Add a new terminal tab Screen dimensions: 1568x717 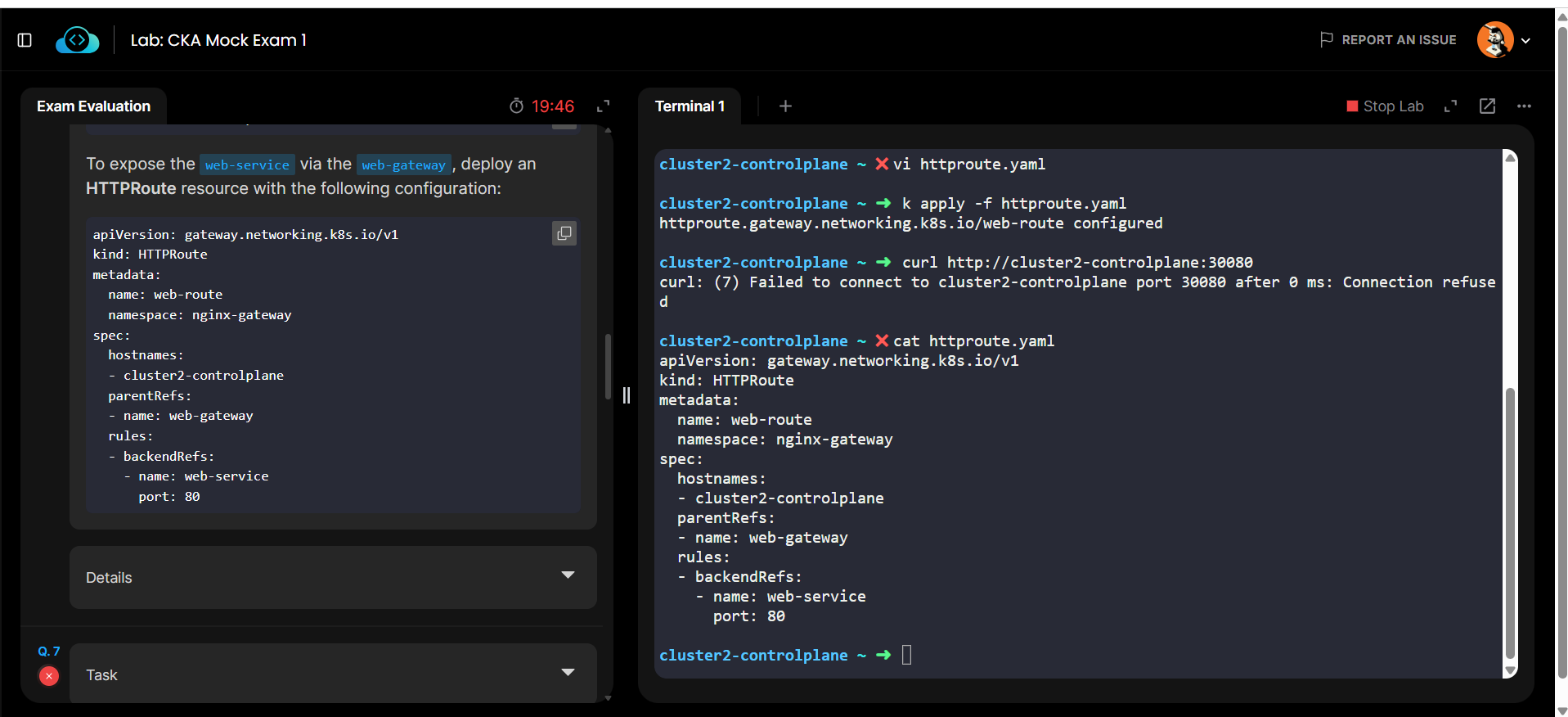[x=785, y=106]
